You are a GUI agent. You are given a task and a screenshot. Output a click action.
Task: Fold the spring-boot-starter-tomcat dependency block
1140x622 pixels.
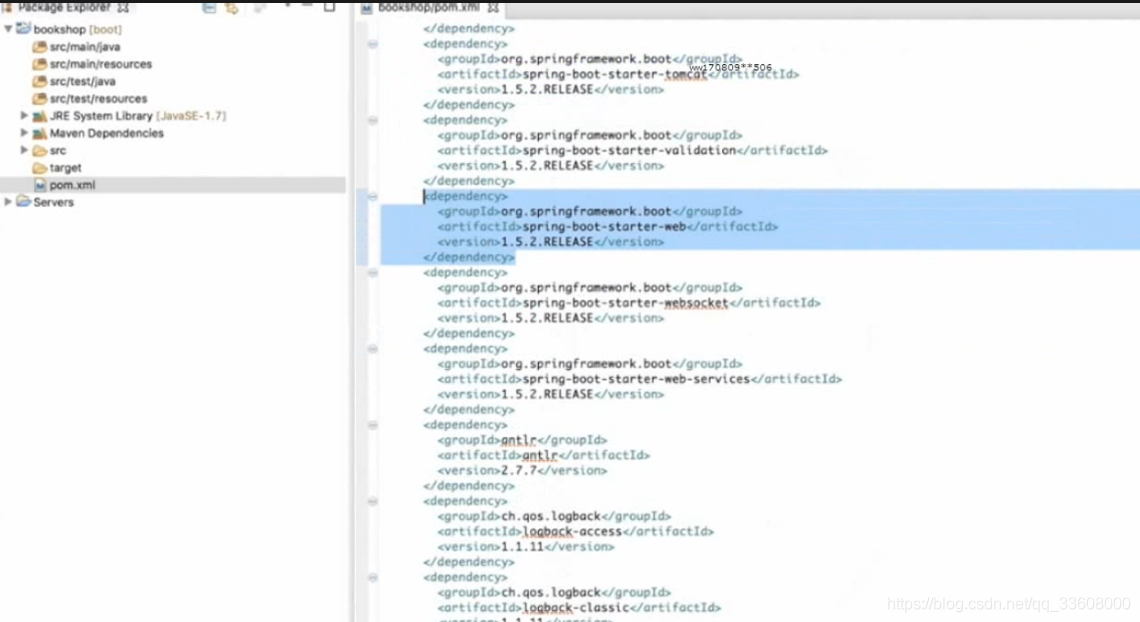pyautogui.click(x=372, y=44)
